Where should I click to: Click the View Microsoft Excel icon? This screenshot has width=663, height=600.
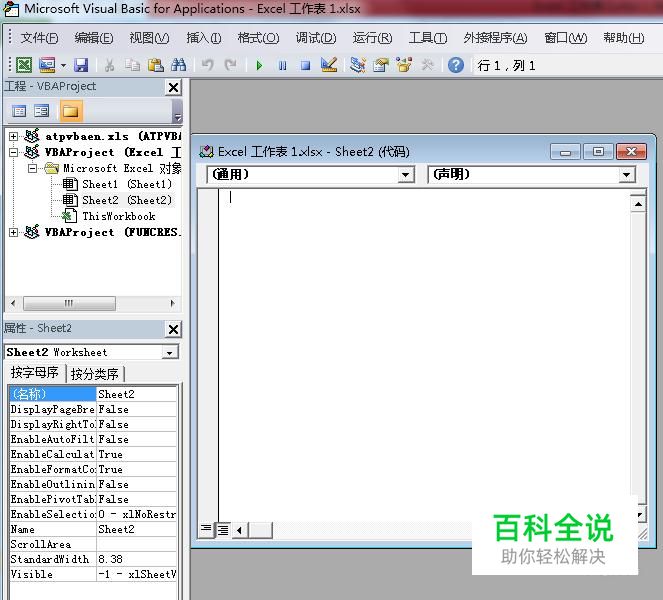24,65
